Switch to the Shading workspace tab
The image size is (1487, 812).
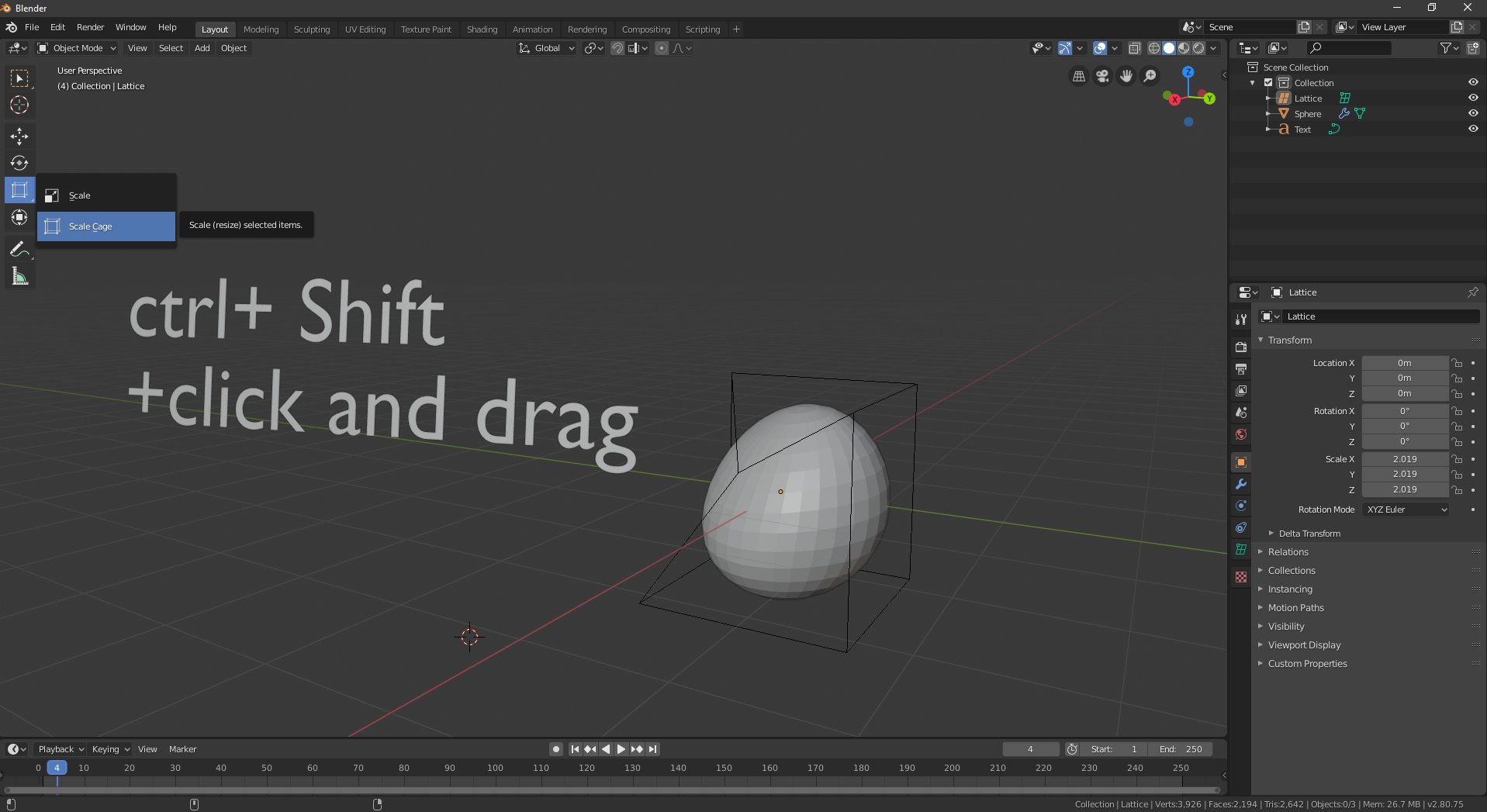pos(482,29)
